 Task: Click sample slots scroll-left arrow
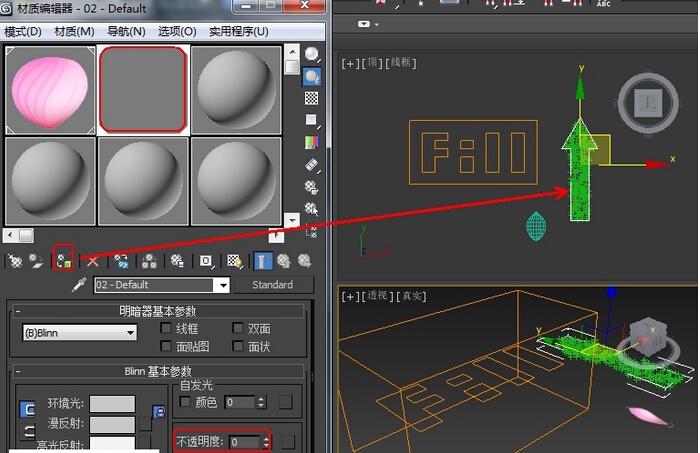point(10,235)
